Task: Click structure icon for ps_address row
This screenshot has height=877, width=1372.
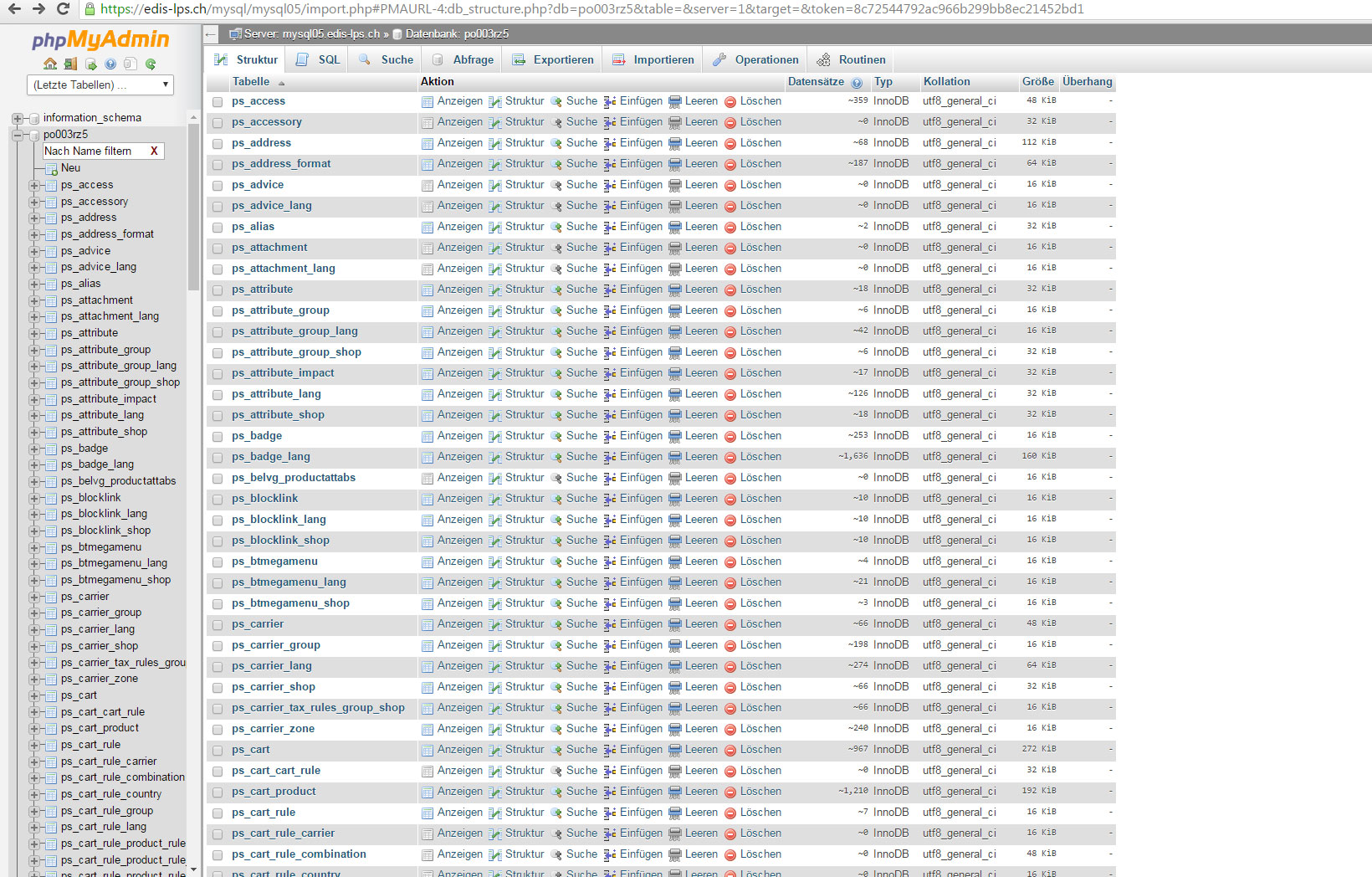Action: tap(495, 143)
